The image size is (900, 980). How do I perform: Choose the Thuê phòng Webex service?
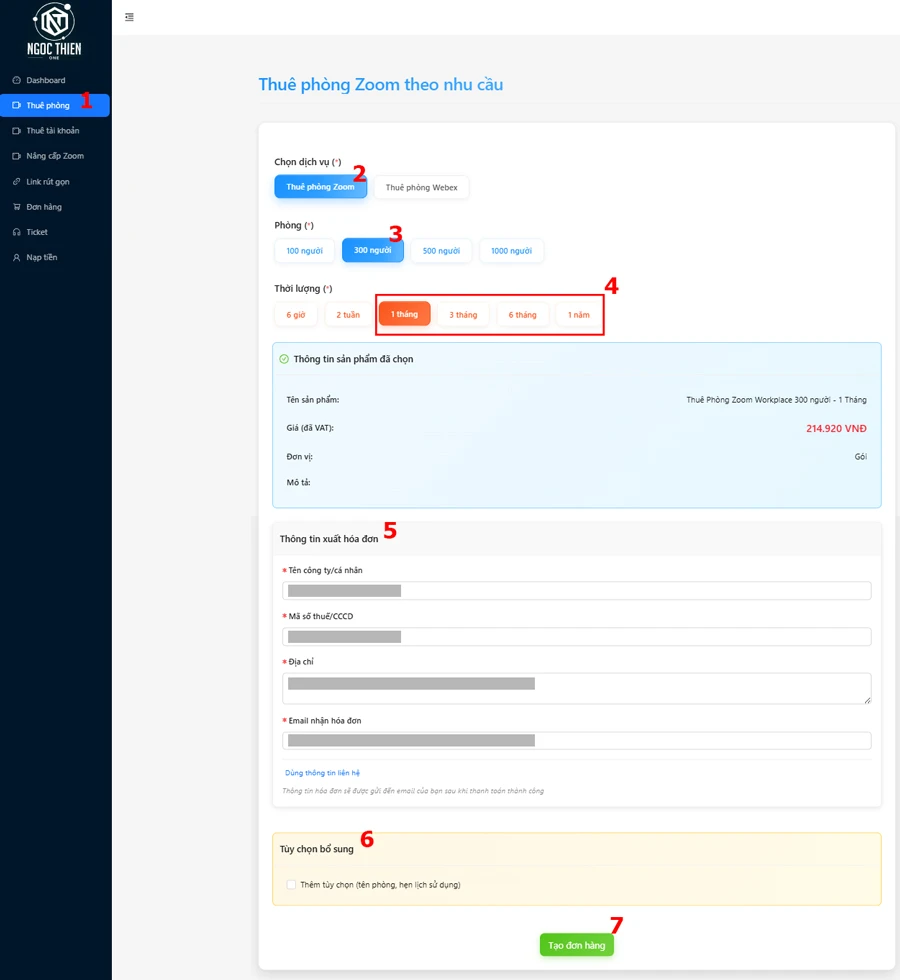[421, 187]
